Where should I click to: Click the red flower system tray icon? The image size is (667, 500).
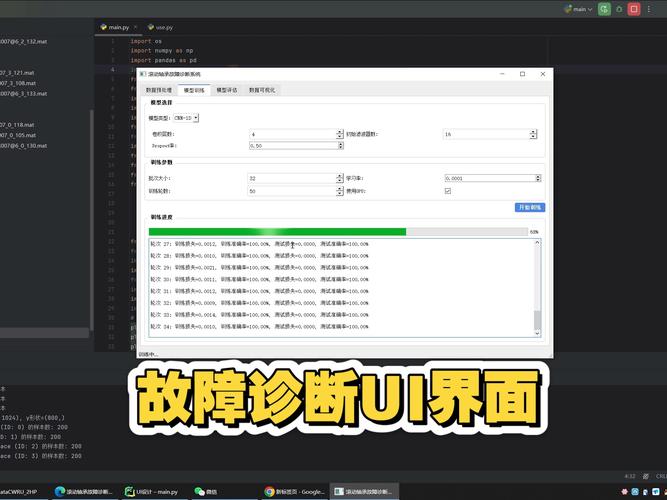(625, 491)
